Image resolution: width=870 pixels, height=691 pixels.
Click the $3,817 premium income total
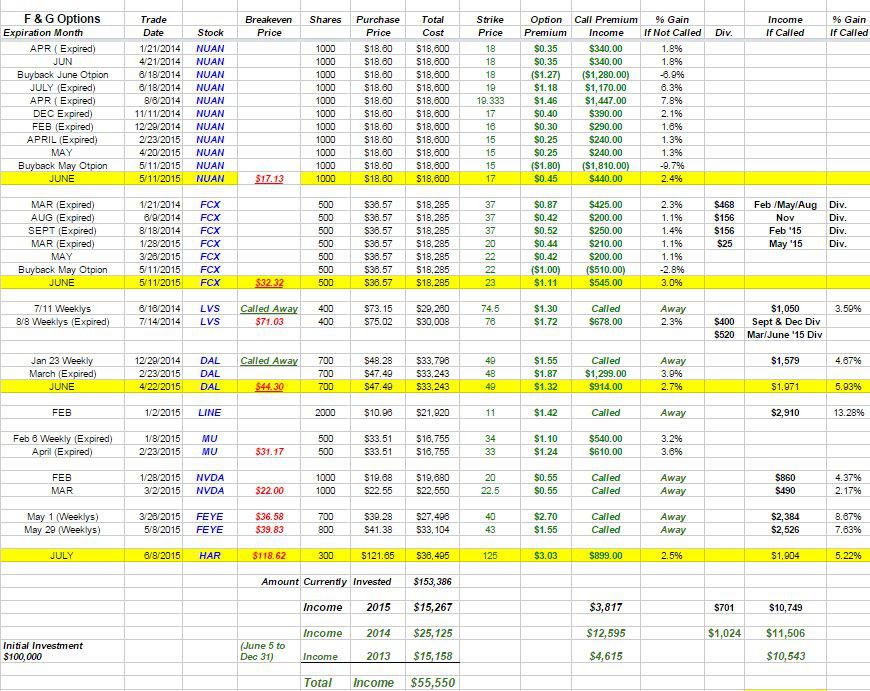(x=605, y=608)
